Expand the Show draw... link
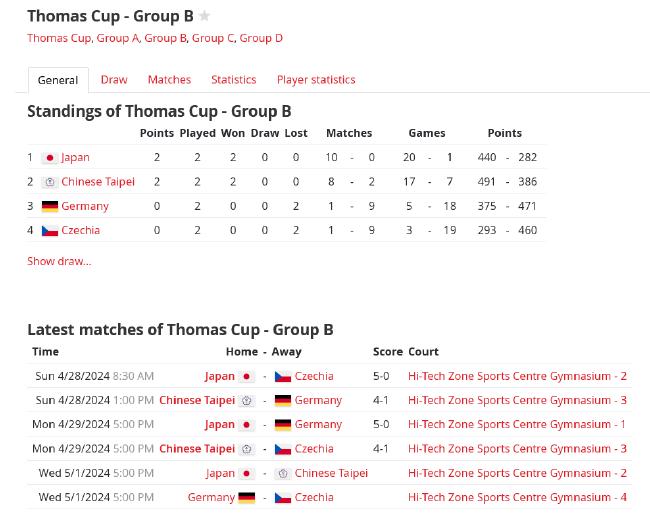650x514 pixels. [x=59, y=261]
